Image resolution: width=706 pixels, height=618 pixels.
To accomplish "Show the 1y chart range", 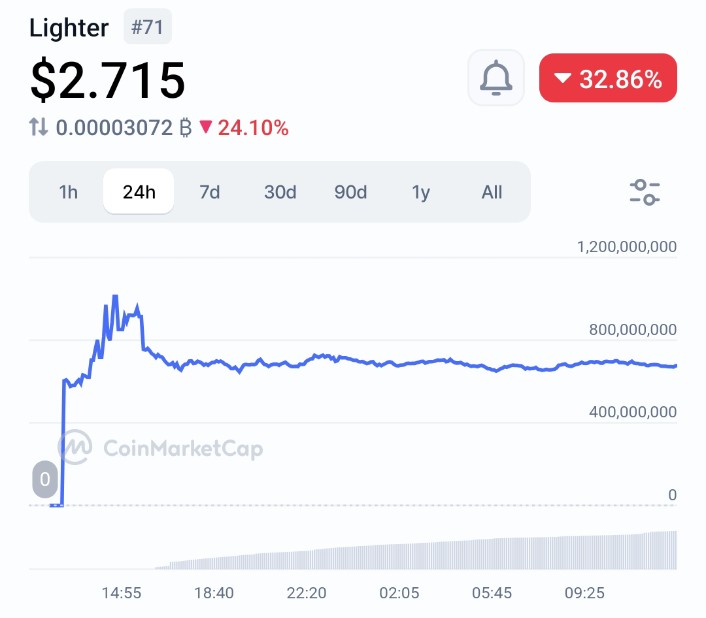I will click(x=421, y=192).
